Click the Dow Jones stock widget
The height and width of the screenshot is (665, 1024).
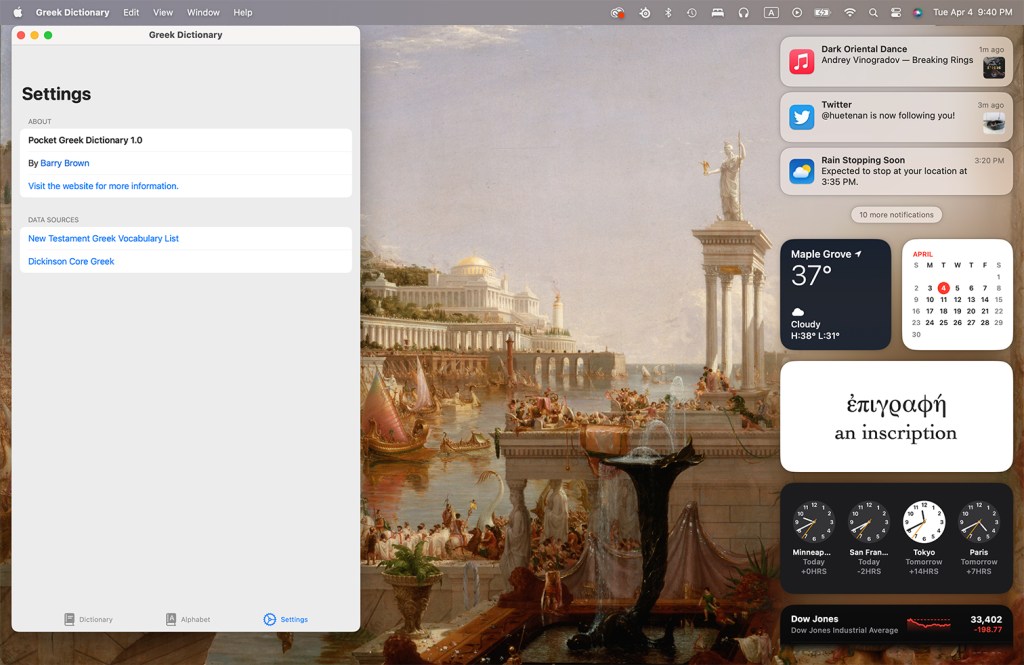[896, 625]
